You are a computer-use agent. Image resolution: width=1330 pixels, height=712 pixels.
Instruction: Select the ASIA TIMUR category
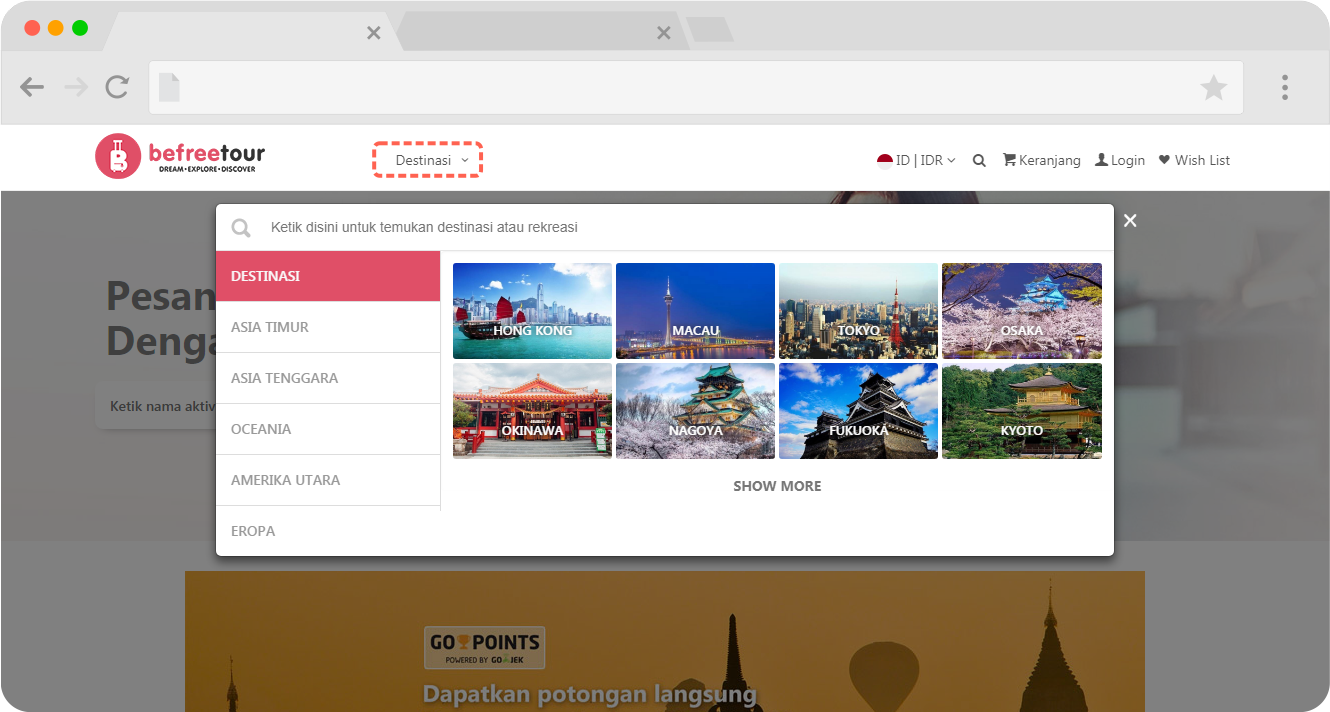tap(328, 327)
